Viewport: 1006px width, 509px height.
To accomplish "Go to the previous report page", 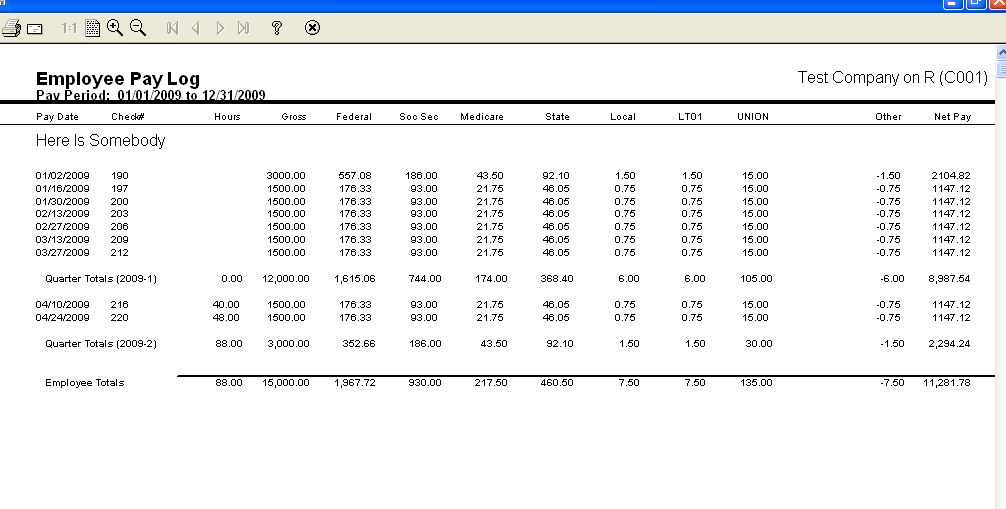I will click(196, 28).
